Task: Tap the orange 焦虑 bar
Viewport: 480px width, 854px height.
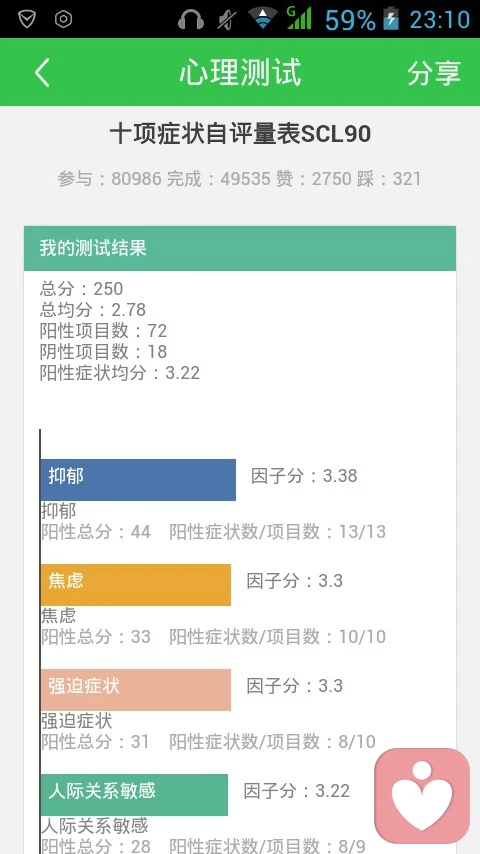Action: (x=136, y=584)
